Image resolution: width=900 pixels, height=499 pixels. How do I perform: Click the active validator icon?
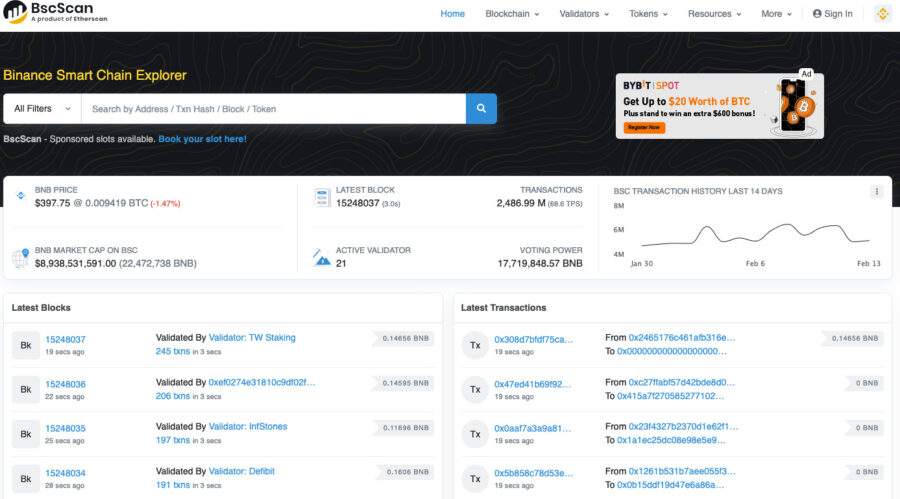[322, 257]
